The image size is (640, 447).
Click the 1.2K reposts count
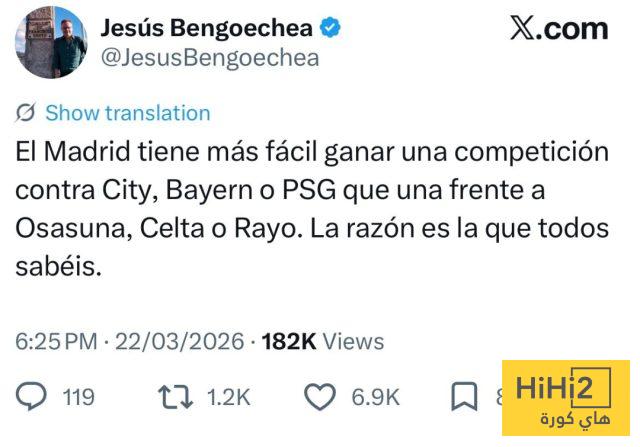point(228,397)
